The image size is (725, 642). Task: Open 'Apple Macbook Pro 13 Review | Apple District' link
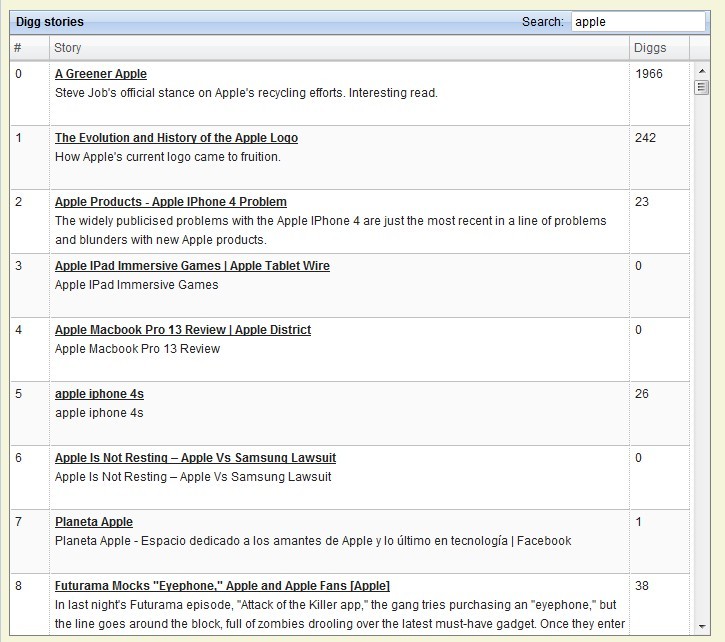pos(183,330)
